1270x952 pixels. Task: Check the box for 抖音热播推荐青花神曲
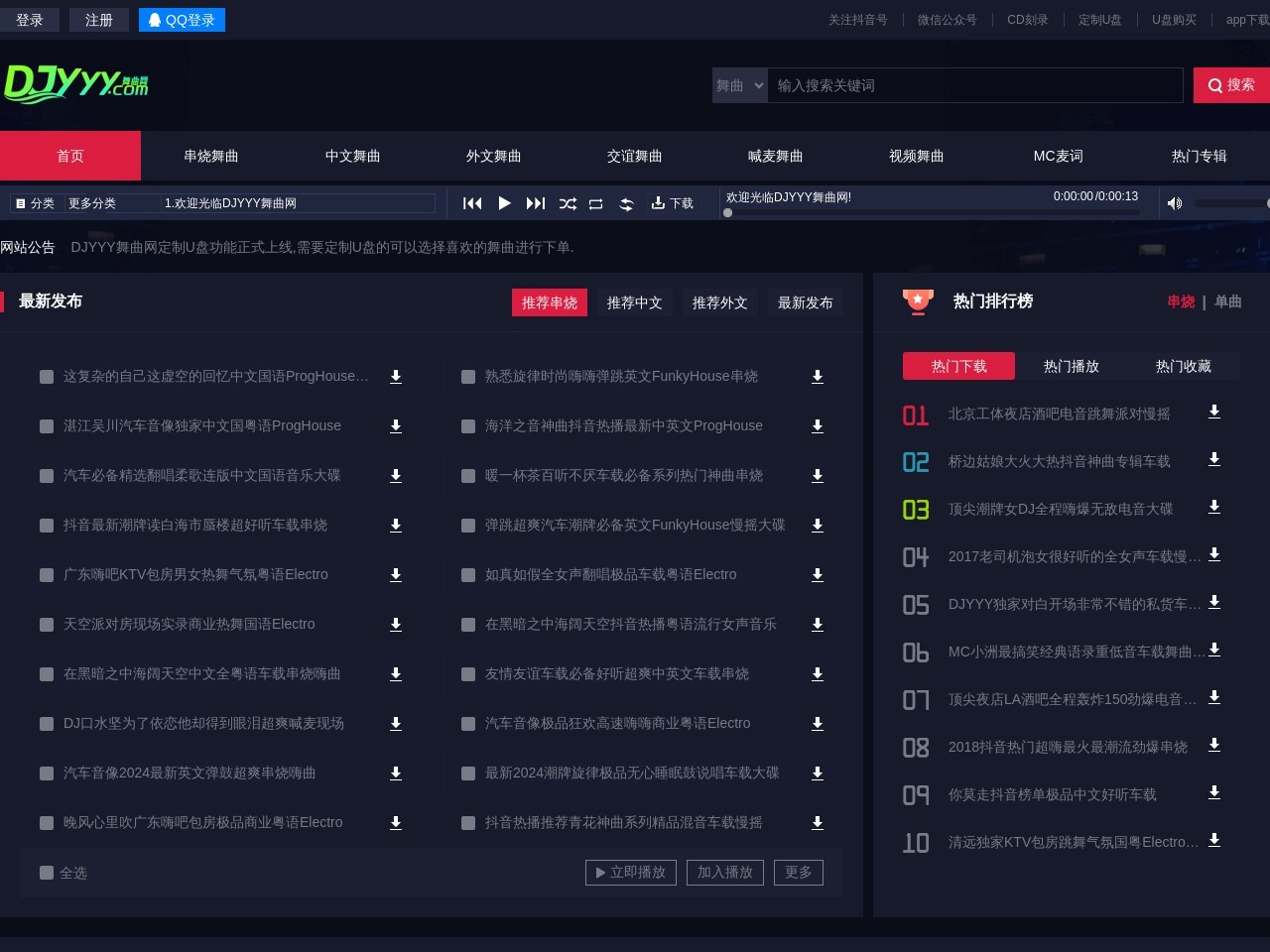(468, 823)
